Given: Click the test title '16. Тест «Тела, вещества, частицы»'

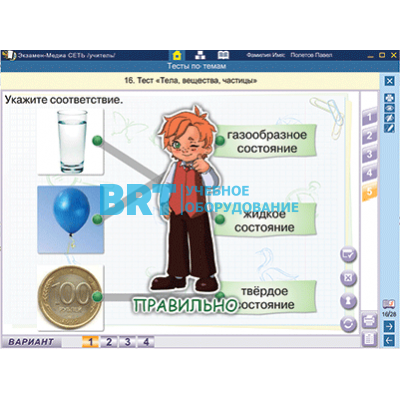Looking at the screenshot, I should (x=191, y=81).
